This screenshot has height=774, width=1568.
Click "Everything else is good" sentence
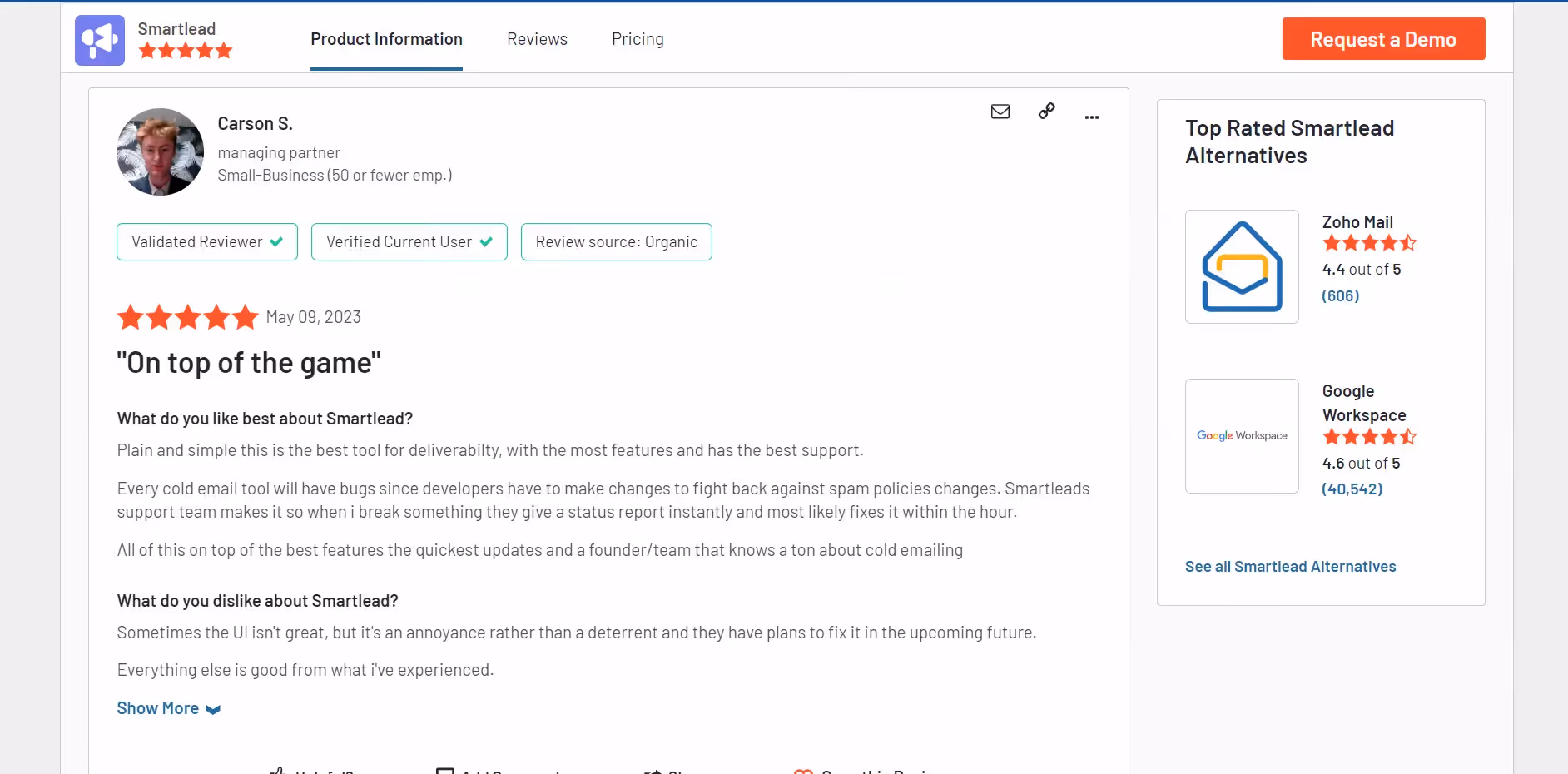click(x=305, y=670)
